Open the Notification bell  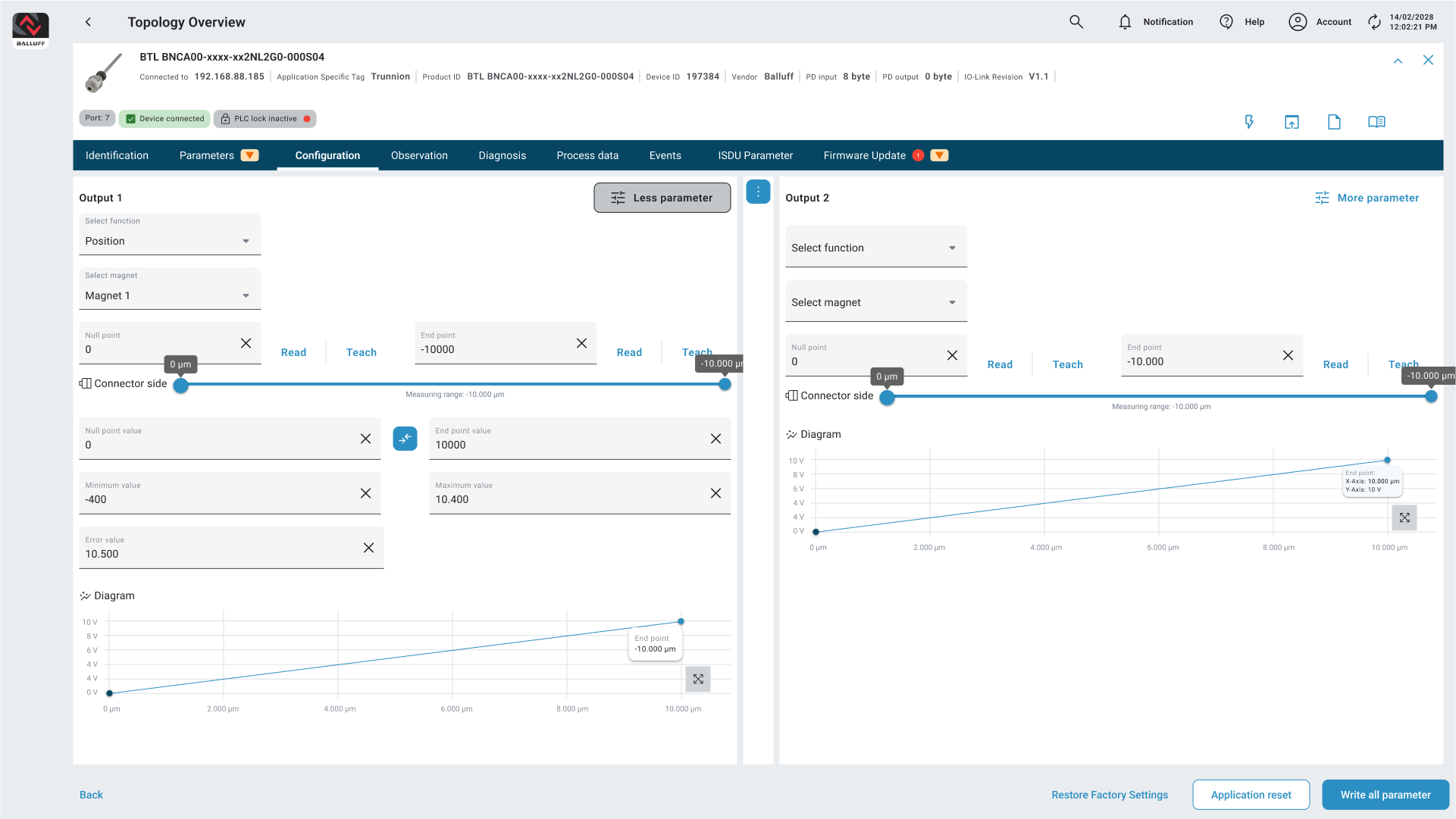coord(1125,22)
